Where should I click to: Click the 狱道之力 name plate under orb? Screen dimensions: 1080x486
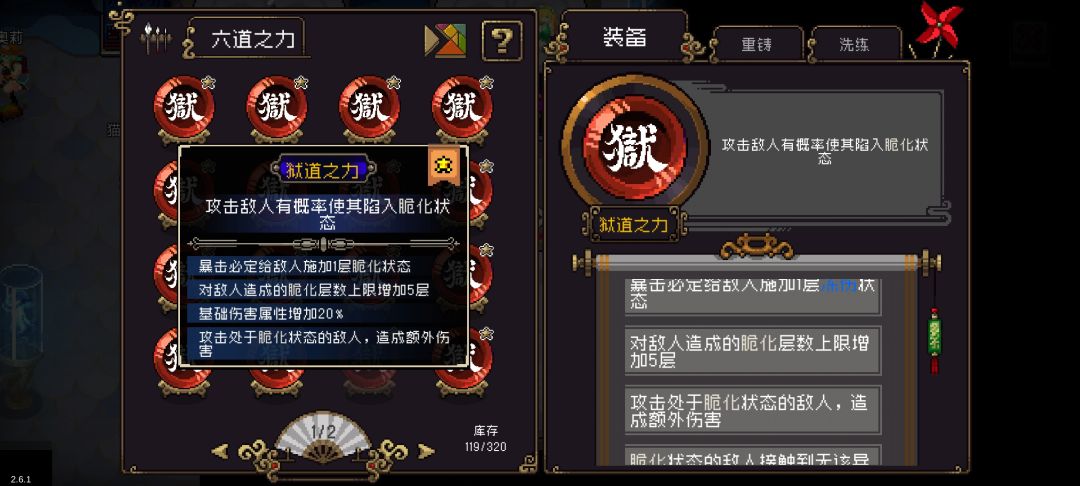633,224
